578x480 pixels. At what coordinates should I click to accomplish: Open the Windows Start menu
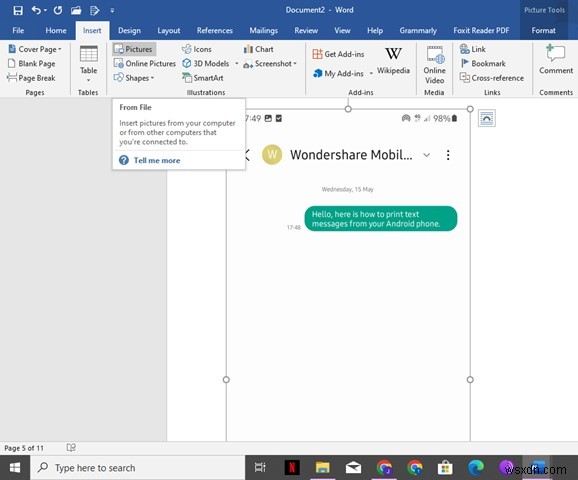click(x=15, y=468)
